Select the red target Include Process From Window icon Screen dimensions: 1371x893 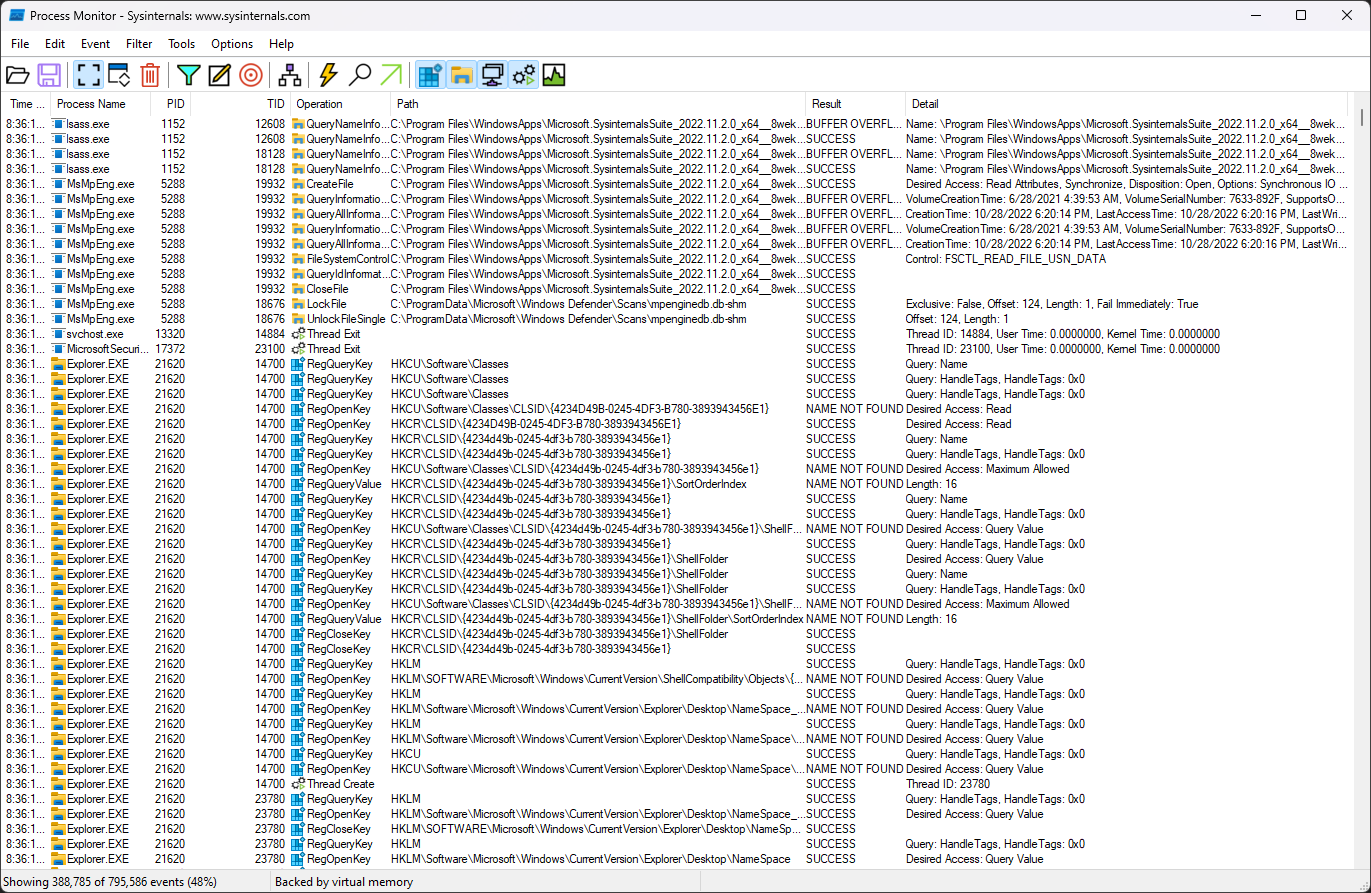click(250, 75)
